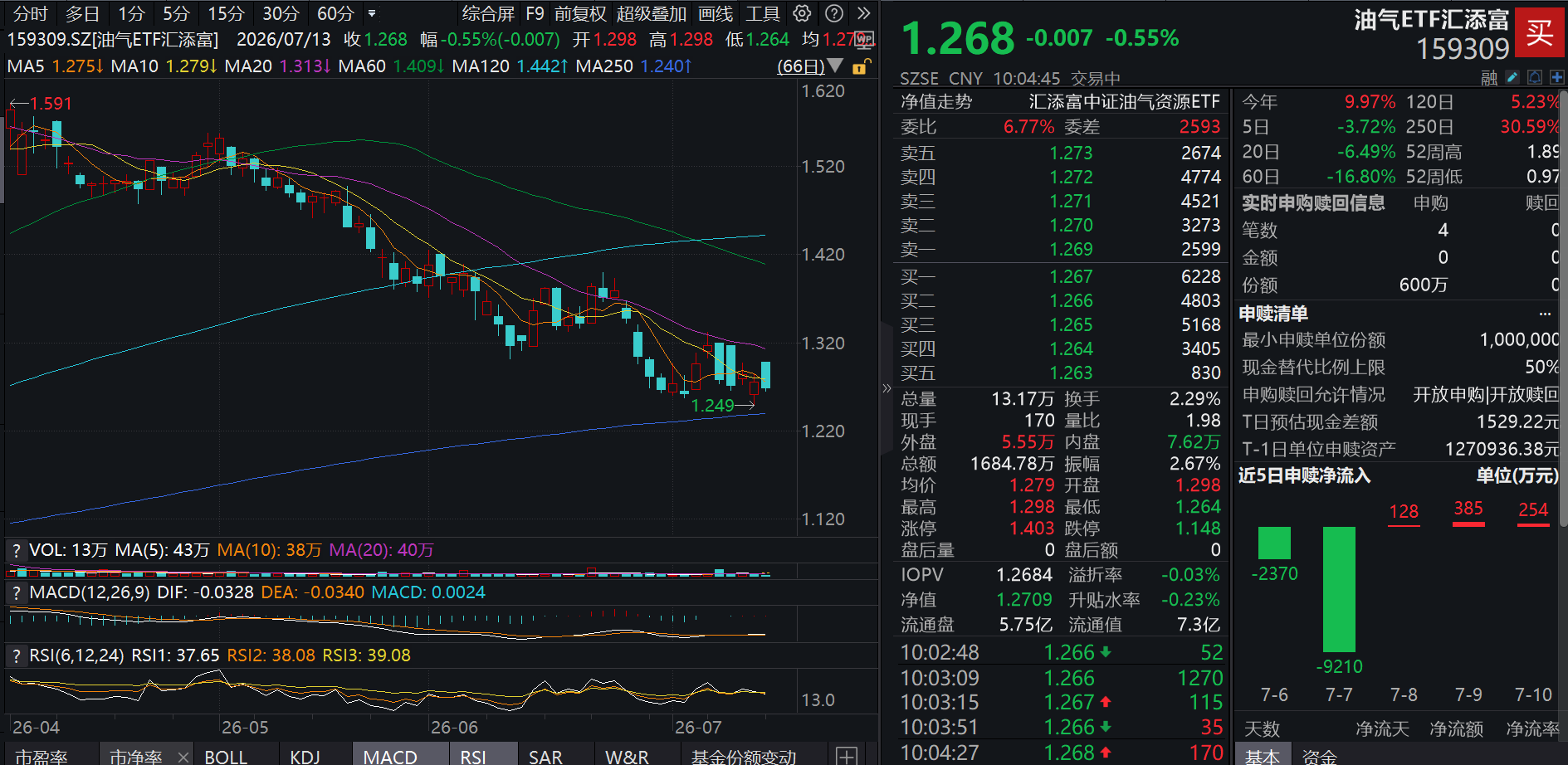The image size is (1568, 765).
Task: Toggle the RSI indicator tab
Action: point(473,757)
